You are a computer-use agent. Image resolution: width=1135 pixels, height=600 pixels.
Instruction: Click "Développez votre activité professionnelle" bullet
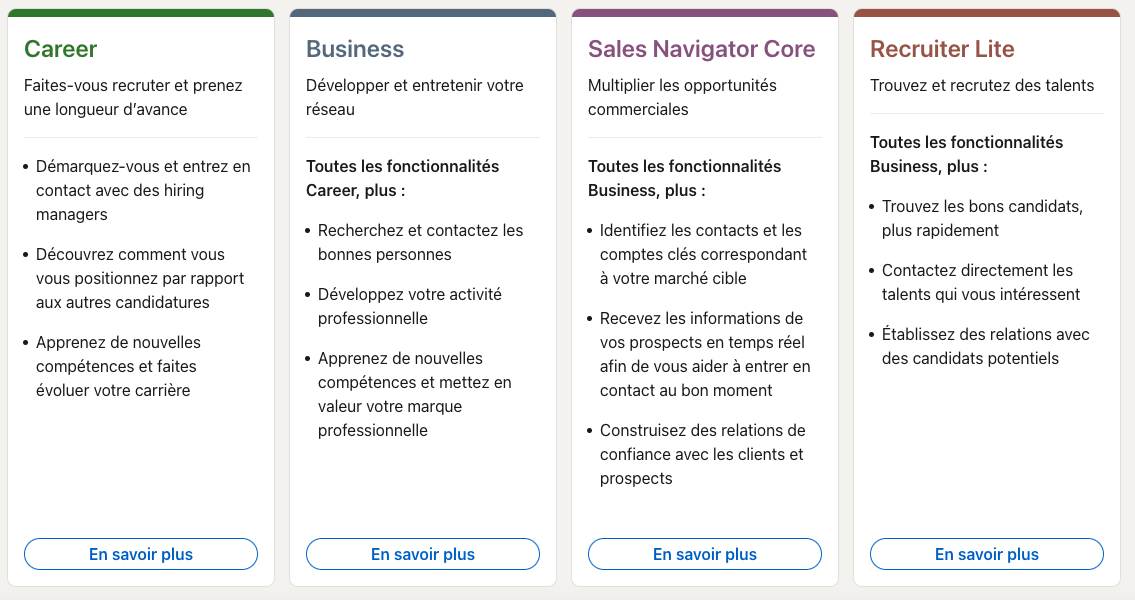(x=410, y=306)
